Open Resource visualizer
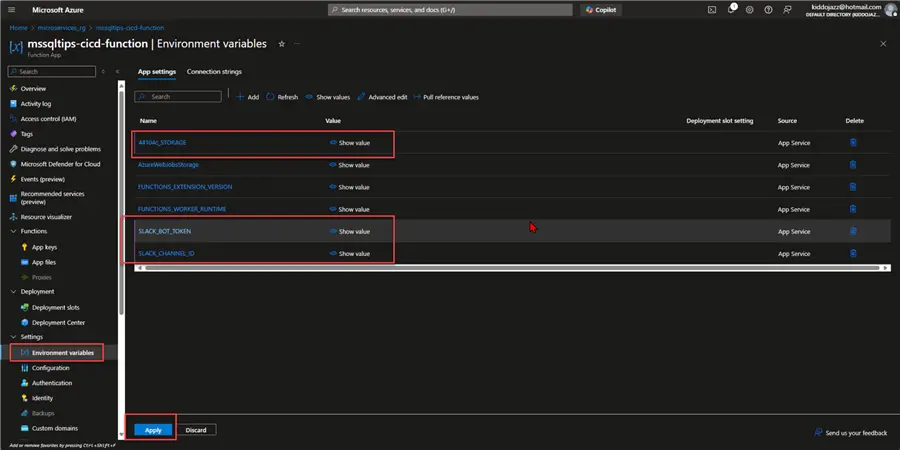 [46, 217]
